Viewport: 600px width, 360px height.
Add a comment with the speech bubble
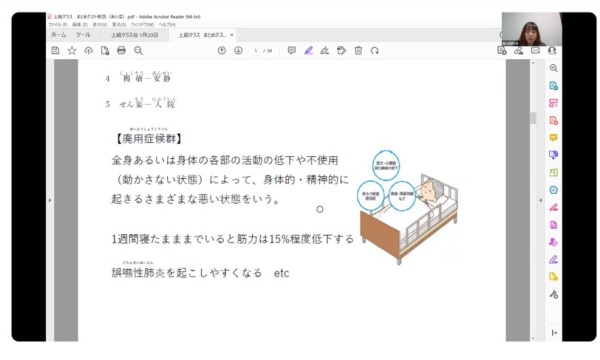pyautogui.click(x=292, y=50)
